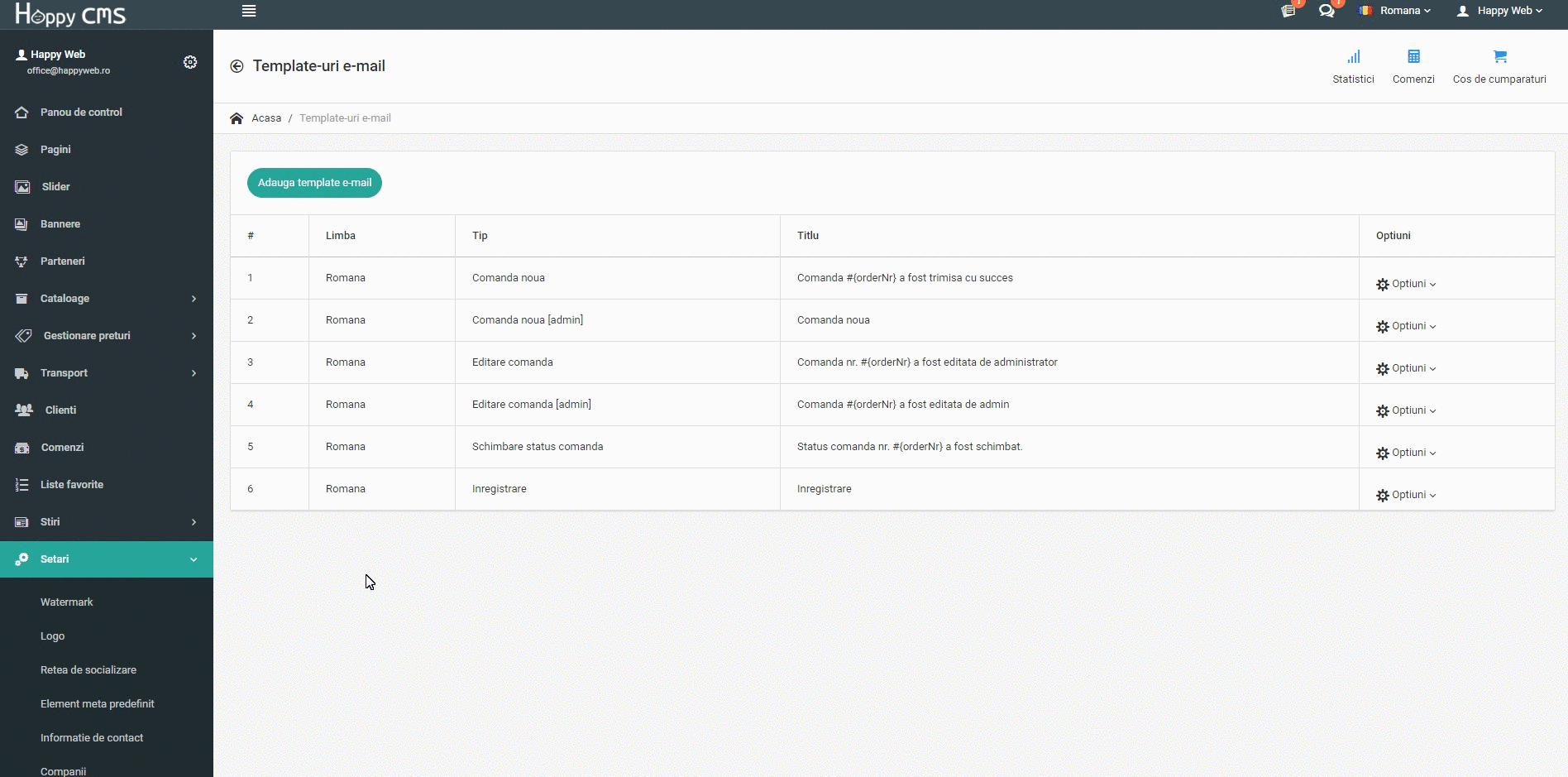
Task: Open Informatie de contact settings
Action: tap(92, 738)
